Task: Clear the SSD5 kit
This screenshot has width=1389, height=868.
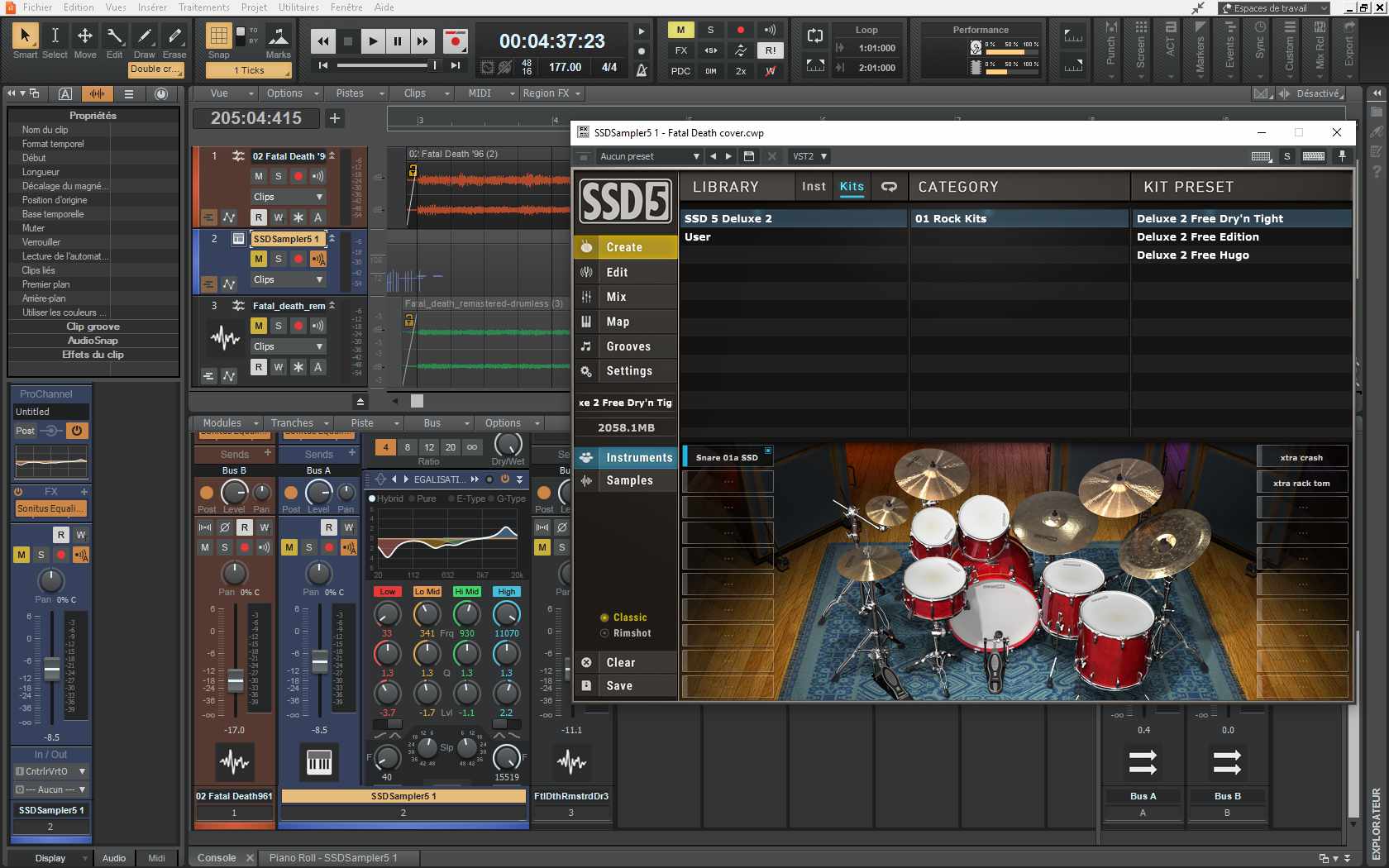Action: 626,662
